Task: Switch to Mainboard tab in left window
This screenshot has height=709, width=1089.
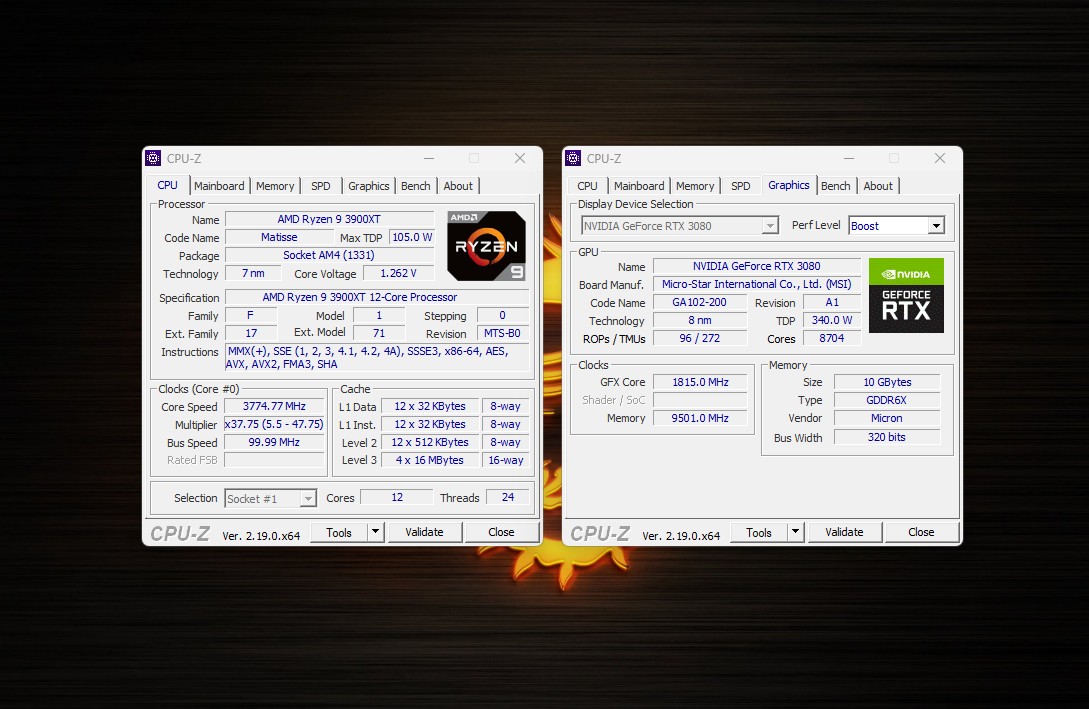Action: pyautogui.click(x=219, y=186)
